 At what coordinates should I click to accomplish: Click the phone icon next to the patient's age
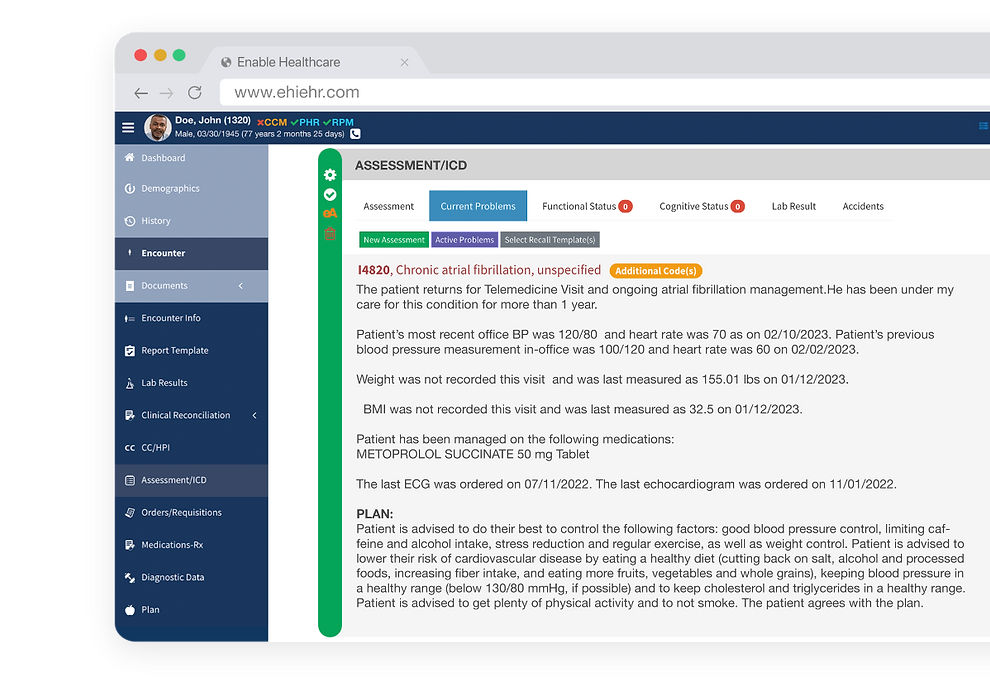(354, 132)
